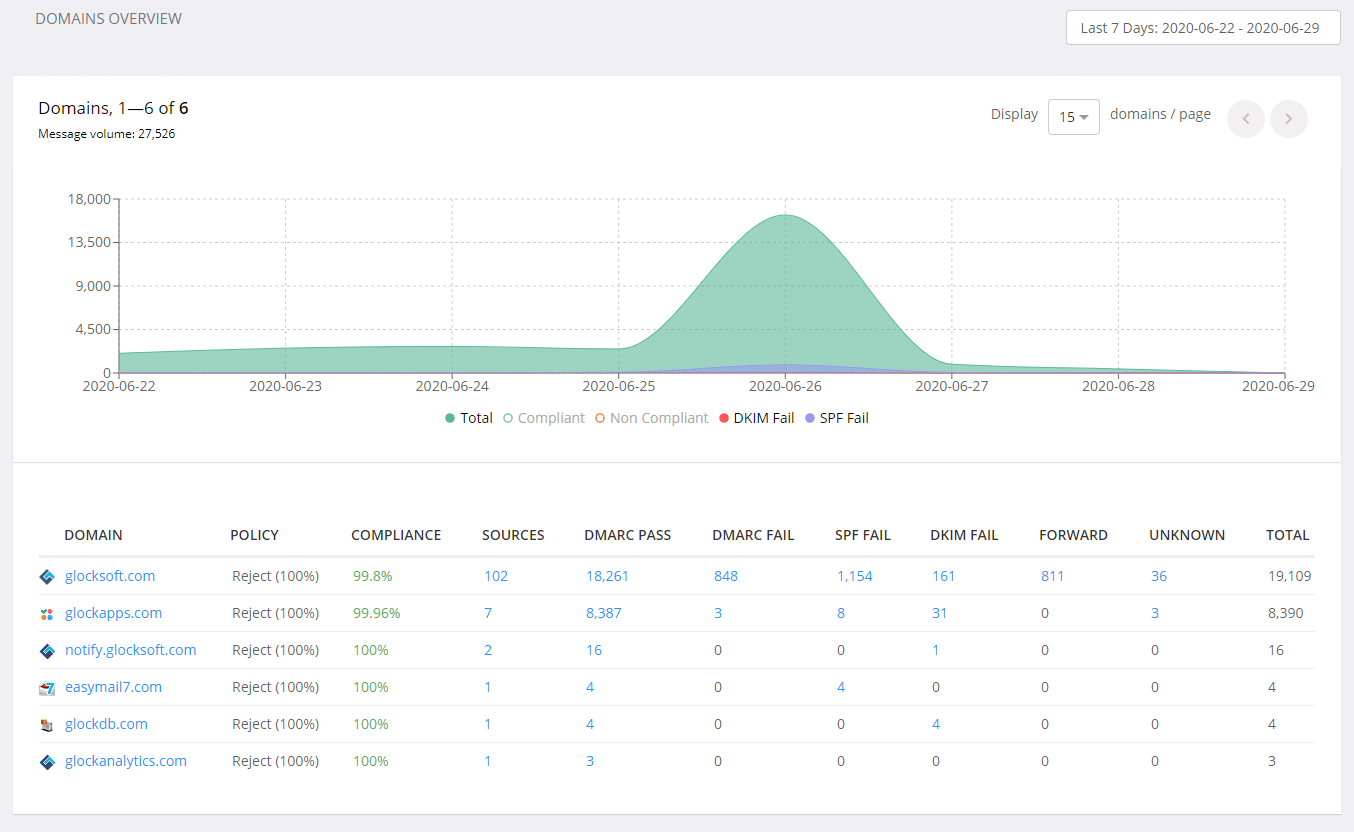1354x832 pixels.
Task: Click the easymail7.com envelope icon
Action: [45, 687]
